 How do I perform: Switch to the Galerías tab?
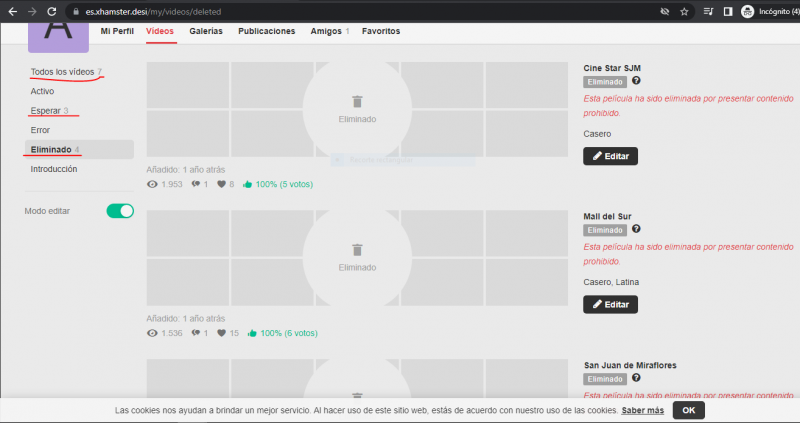(206, 31)
